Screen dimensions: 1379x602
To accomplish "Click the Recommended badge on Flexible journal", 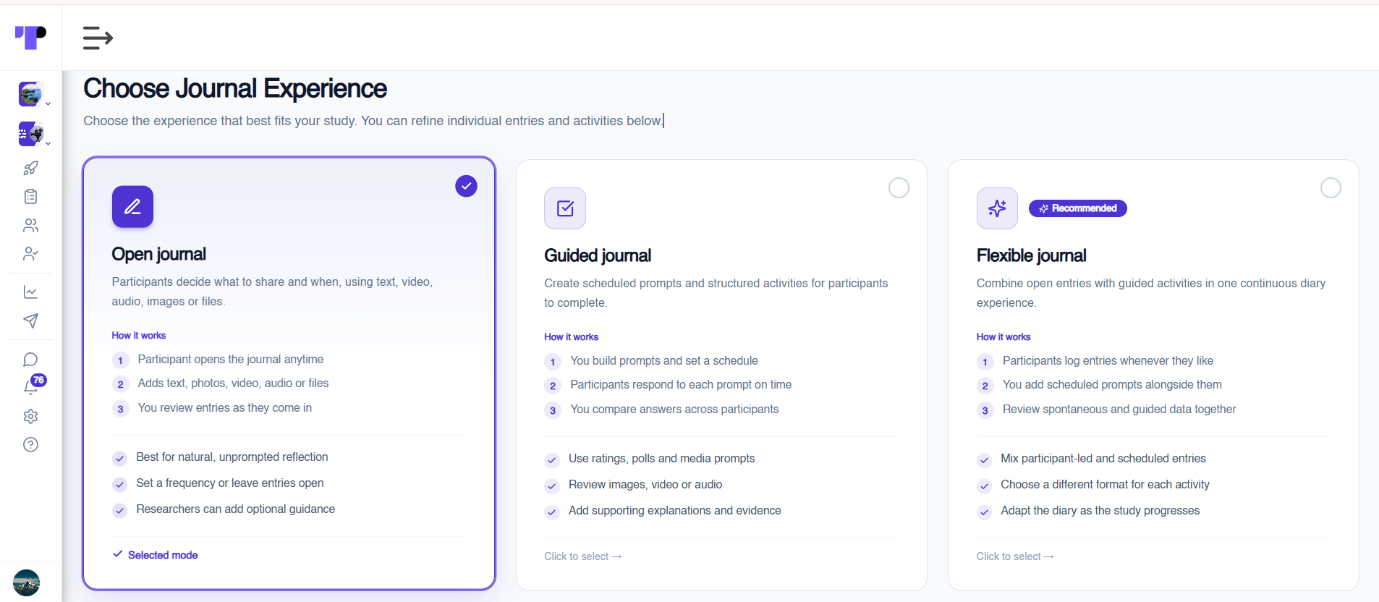I will (1078, 208).
